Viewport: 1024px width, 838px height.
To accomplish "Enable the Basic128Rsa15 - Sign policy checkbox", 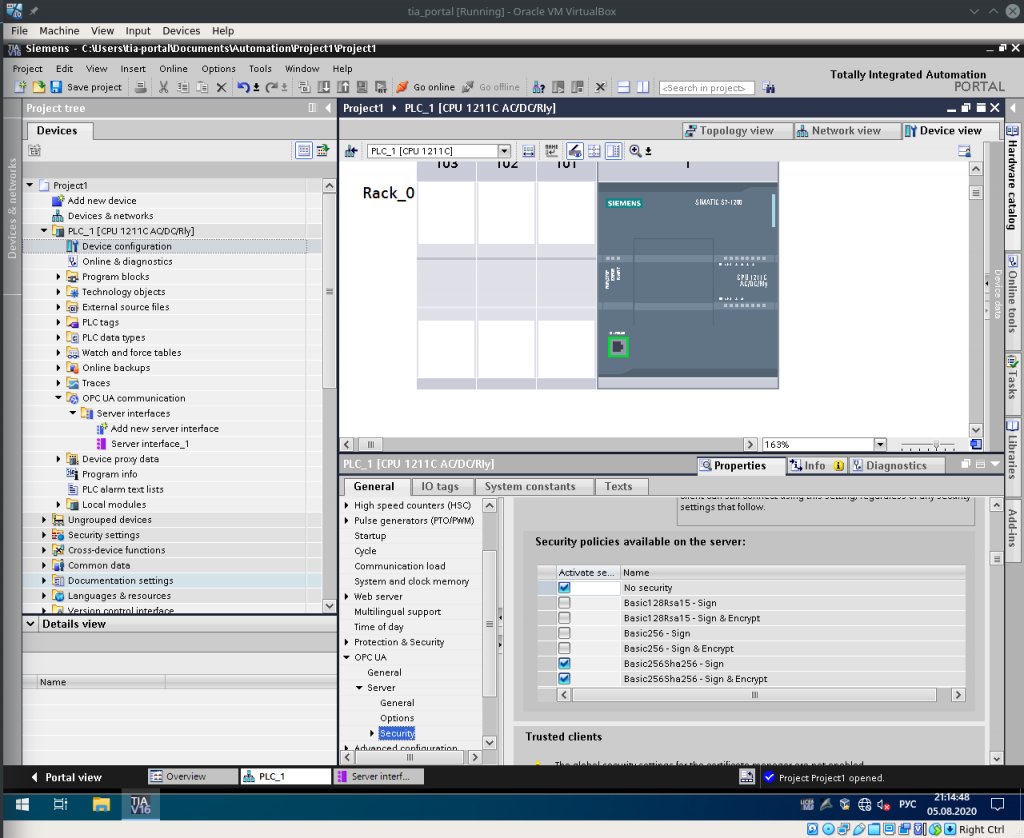I will point(564,603).
